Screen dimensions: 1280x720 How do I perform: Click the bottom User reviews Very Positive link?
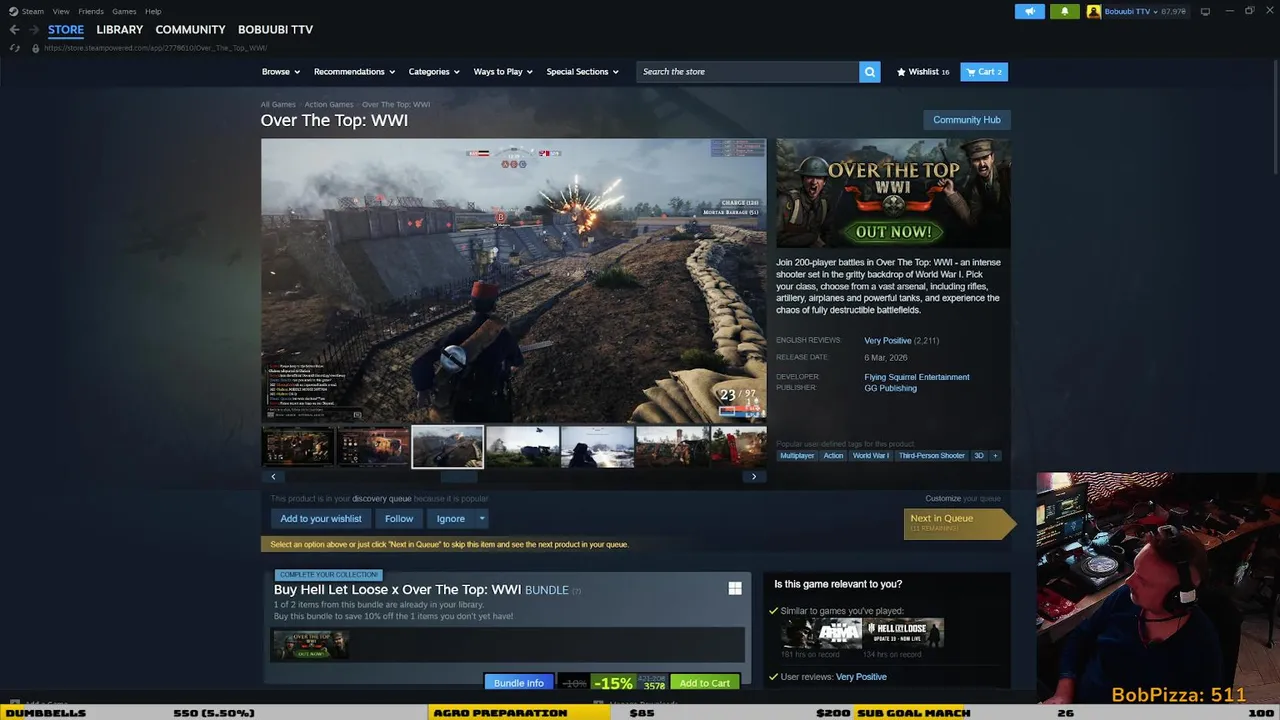click(861, 677)
